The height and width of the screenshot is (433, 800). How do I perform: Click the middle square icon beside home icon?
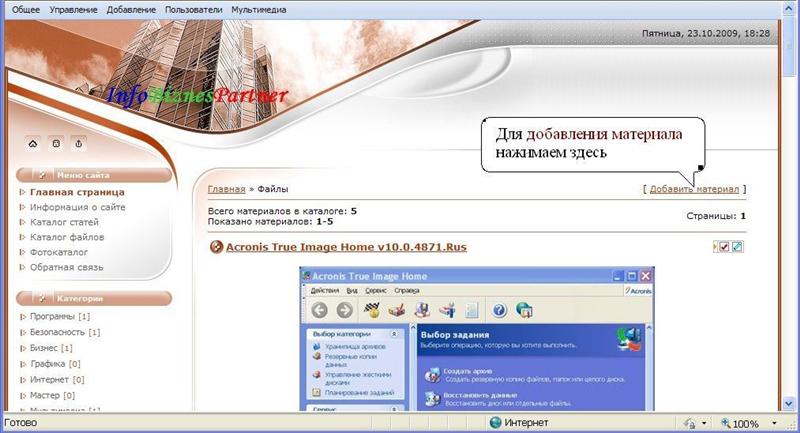tap(56, 144)
